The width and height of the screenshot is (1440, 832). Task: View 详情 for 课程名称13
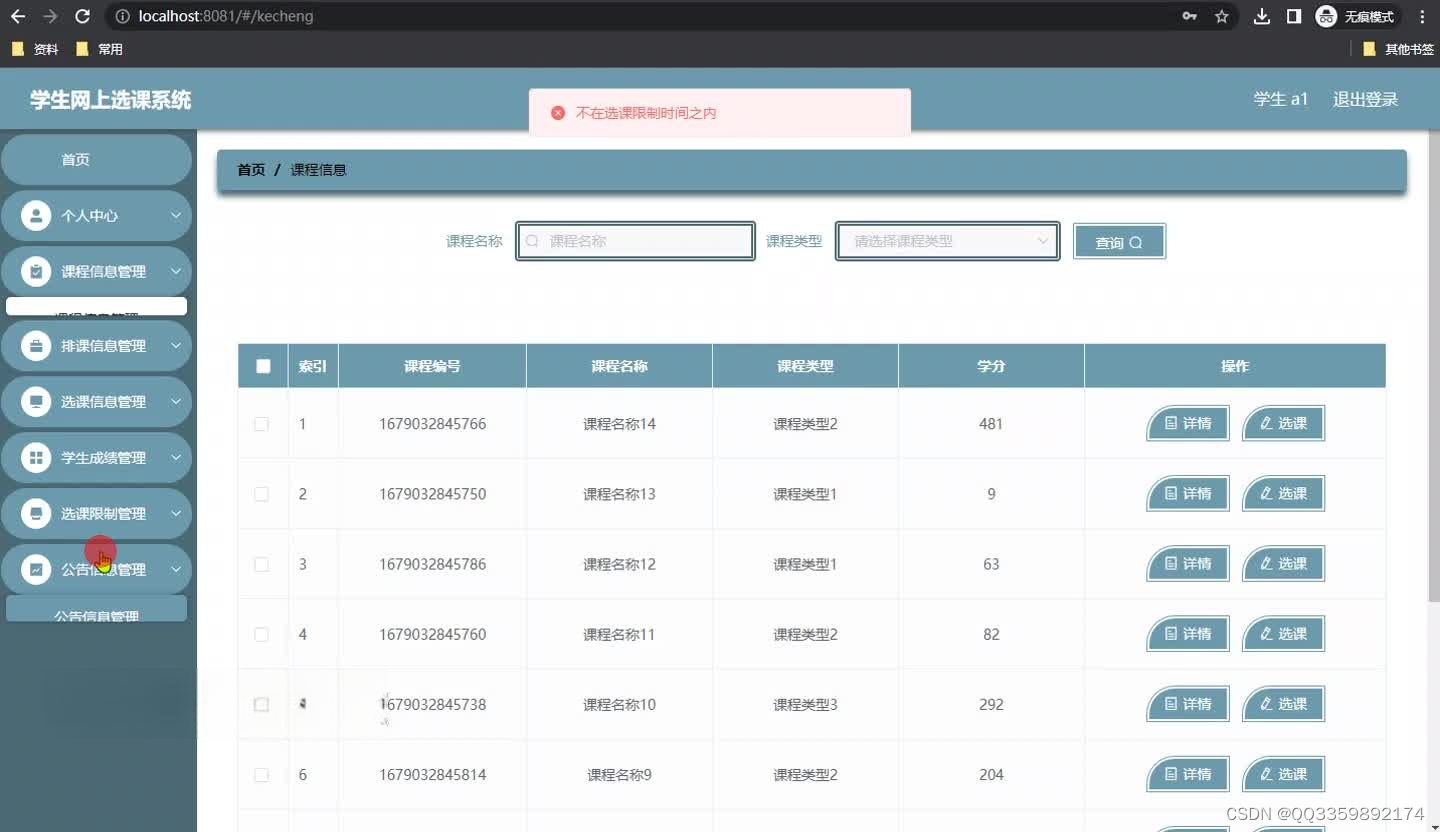[1187, 494]
